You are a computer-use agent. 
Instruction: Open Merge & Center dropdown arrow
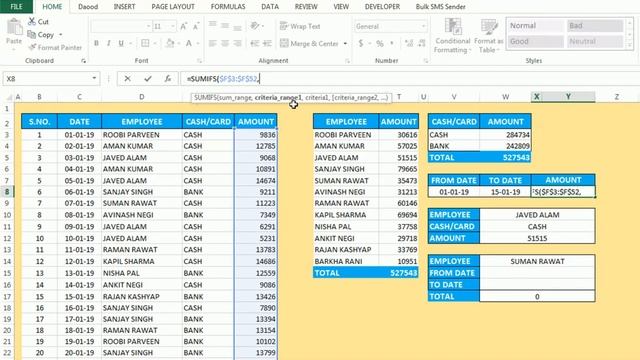[345, 43]
